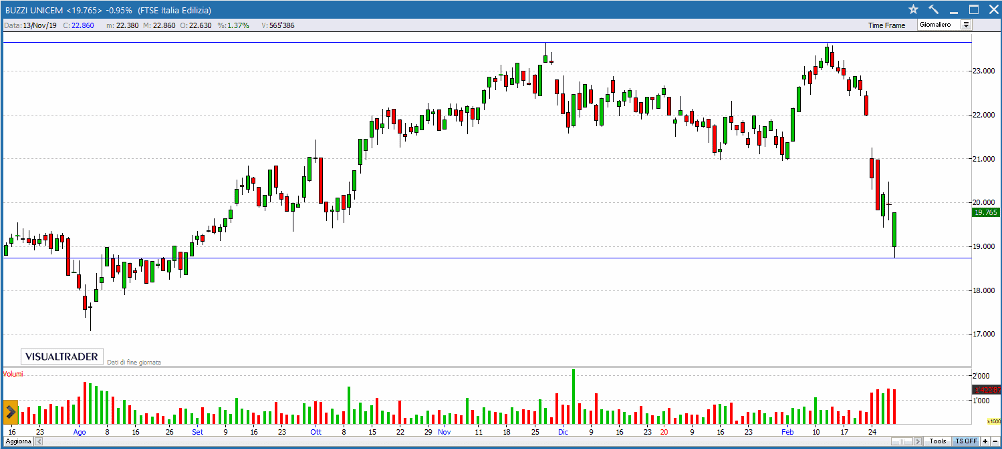Add chart to favorites with star icon

tap(913, 9)
